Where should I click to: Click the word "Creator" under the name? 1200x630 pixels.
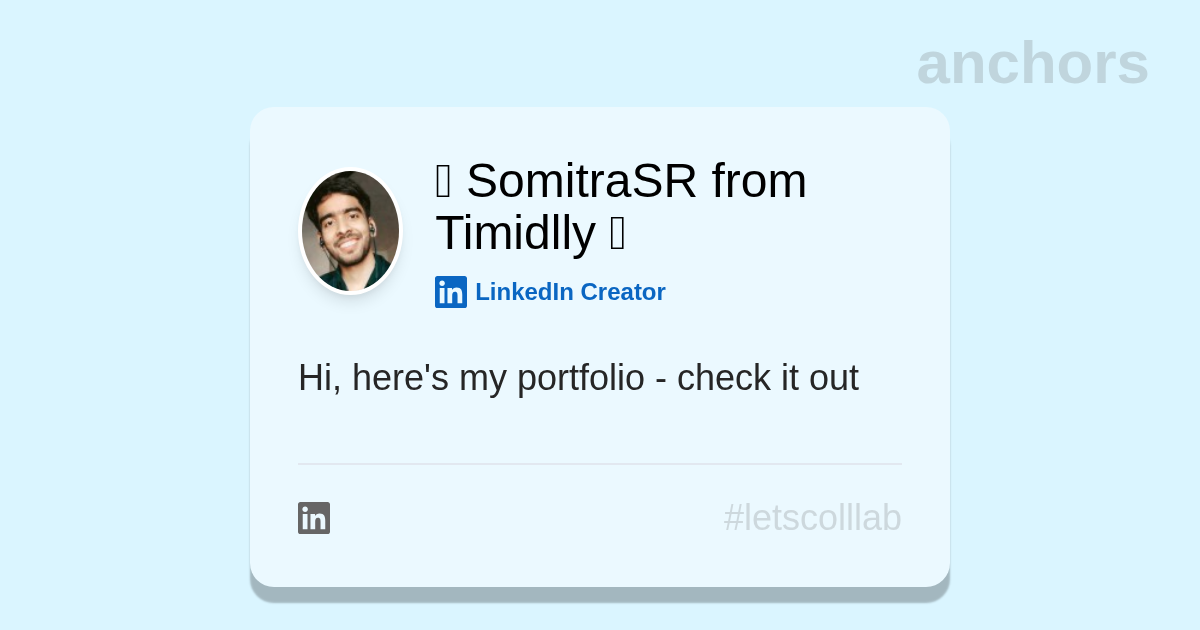click(x=623, y=292)
